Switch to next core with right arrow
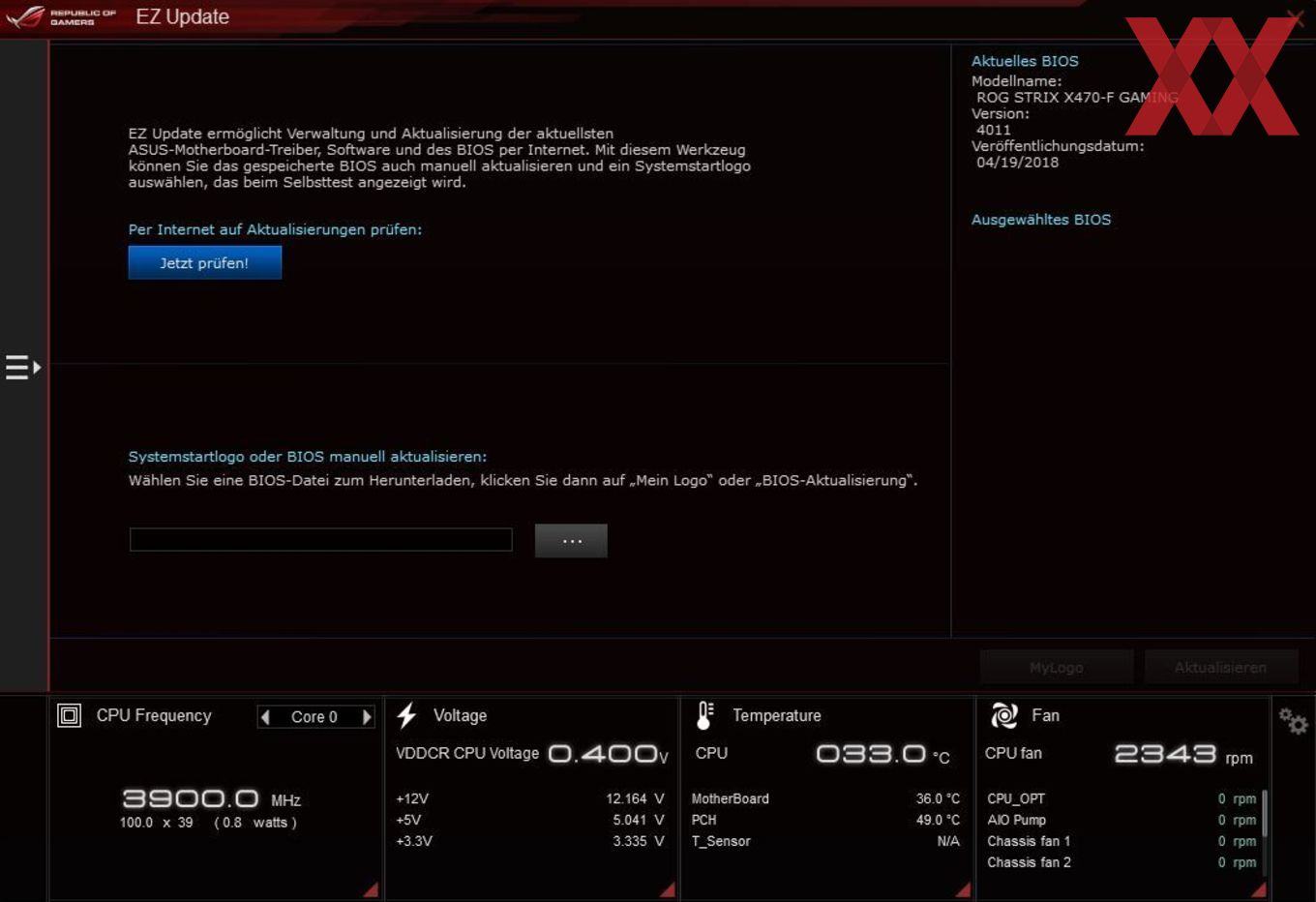The height and width of the screenshot is (902, 1316). click(x=367, y=716)
